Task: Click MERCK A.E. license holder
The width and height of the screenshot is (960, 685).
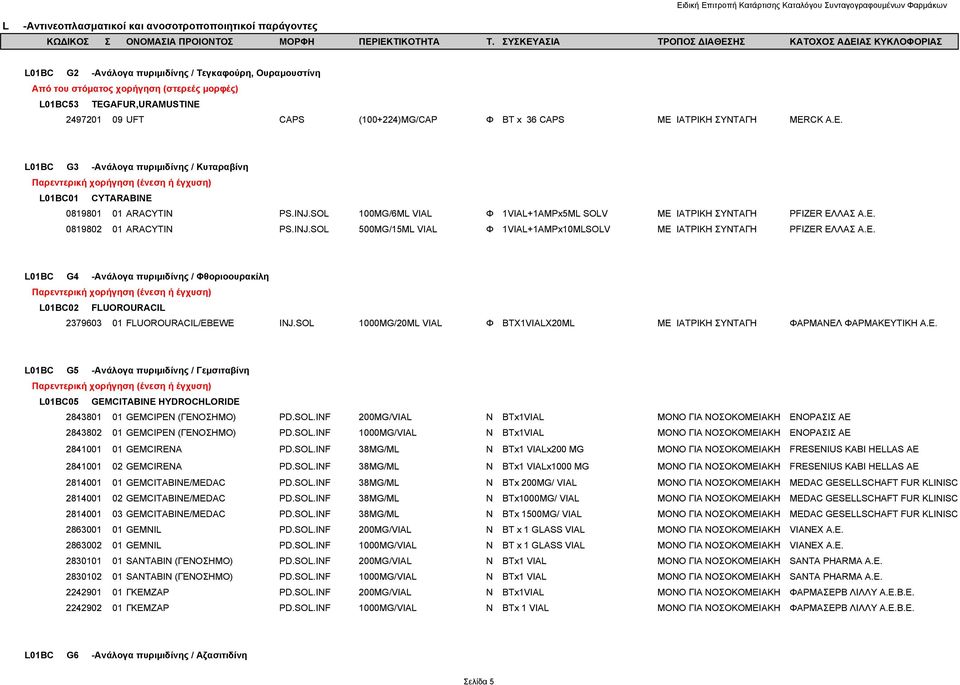Action: pos(816,120)
